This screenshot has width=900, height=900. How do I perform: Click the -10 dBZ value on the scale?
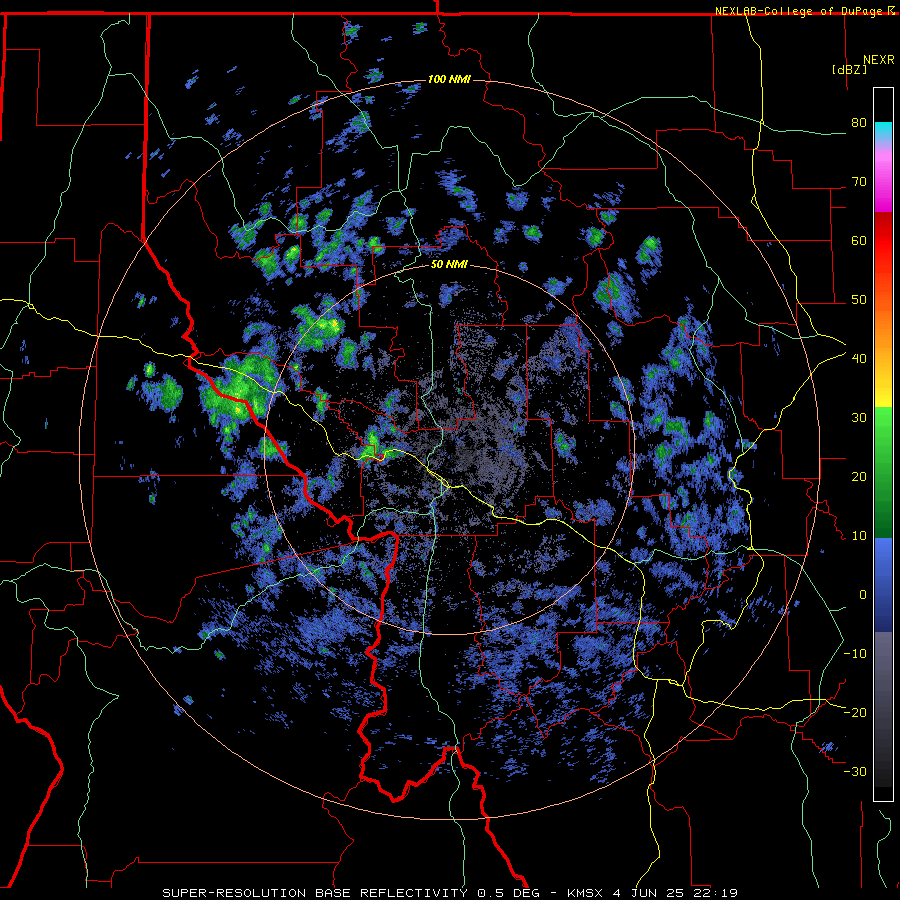855,653
